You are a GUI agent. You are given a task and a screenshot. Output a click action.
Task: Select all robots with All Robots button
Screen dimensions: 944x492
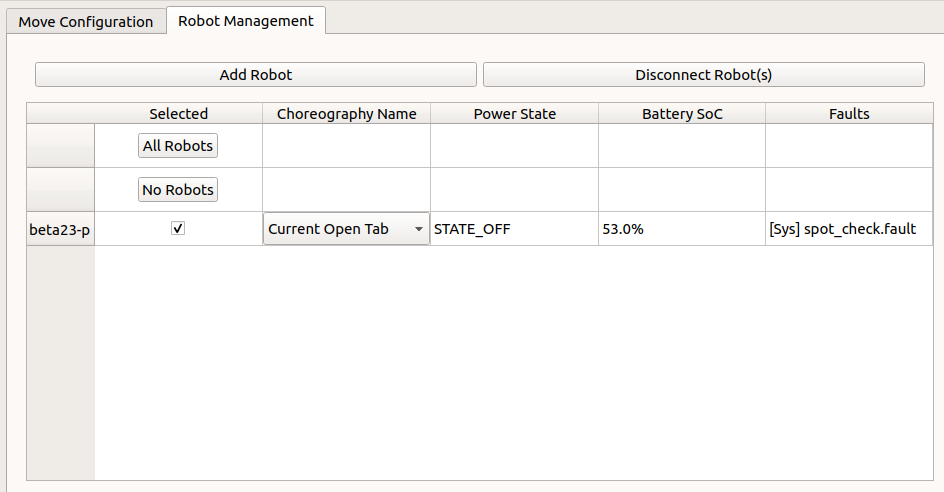point(178,146)
